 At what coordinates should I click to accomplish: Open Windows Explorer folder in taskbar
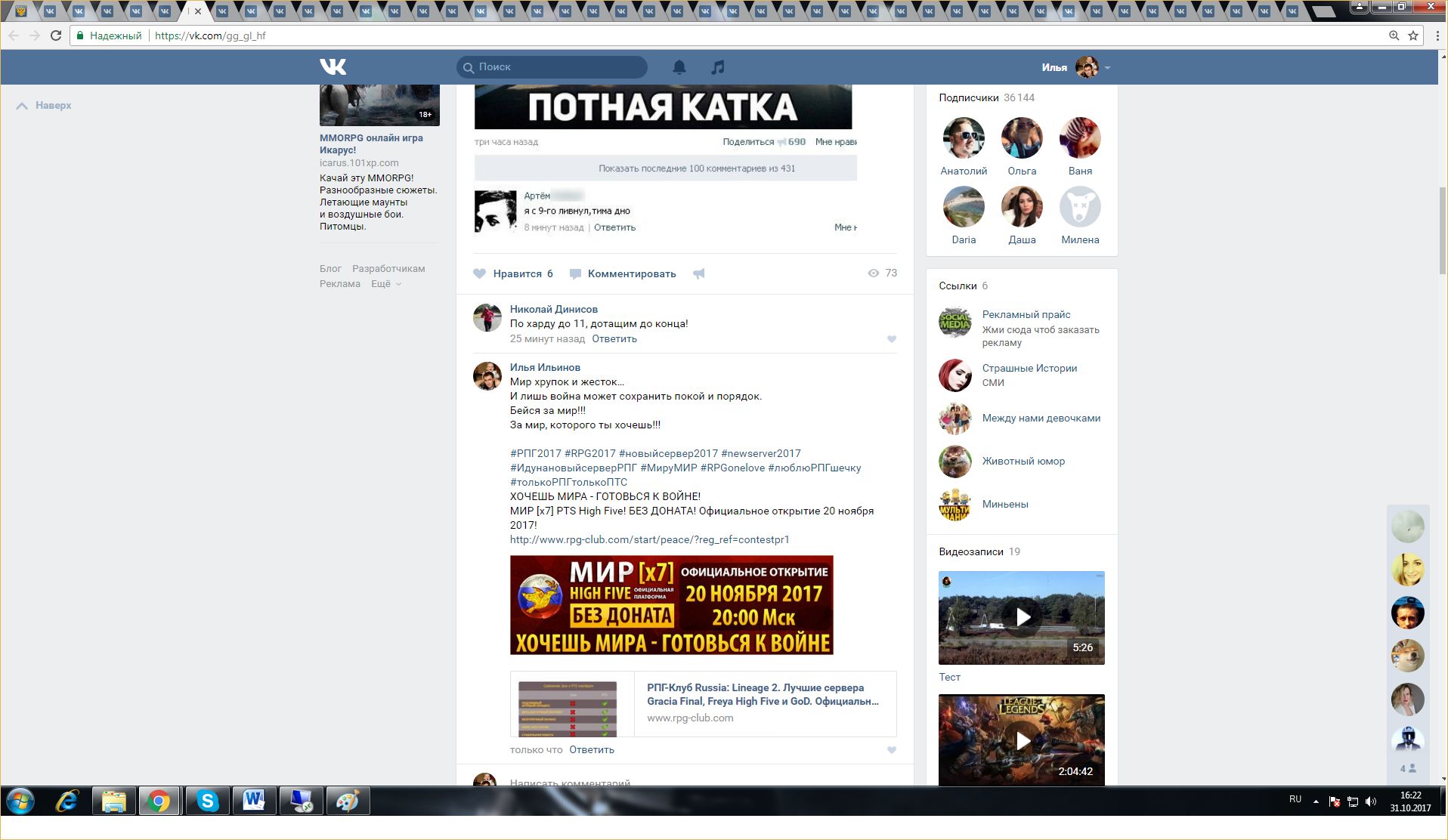click(113, 801)
